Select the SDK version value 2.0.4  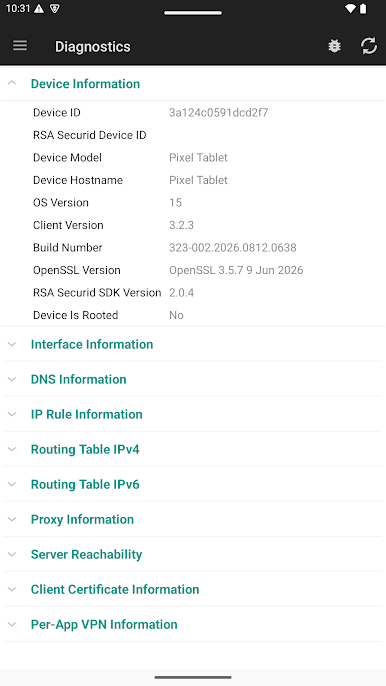(182, 293)
